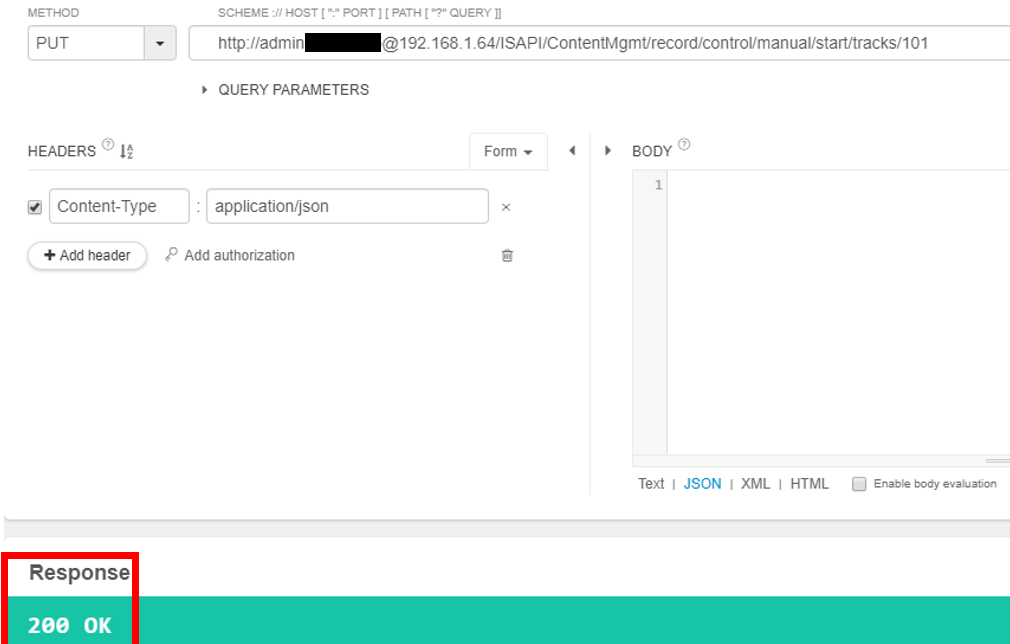Image resolution: width=1010 pixels, height=644 pixels.
Task: Open the Form view dropdown
Action: (508, 152)
